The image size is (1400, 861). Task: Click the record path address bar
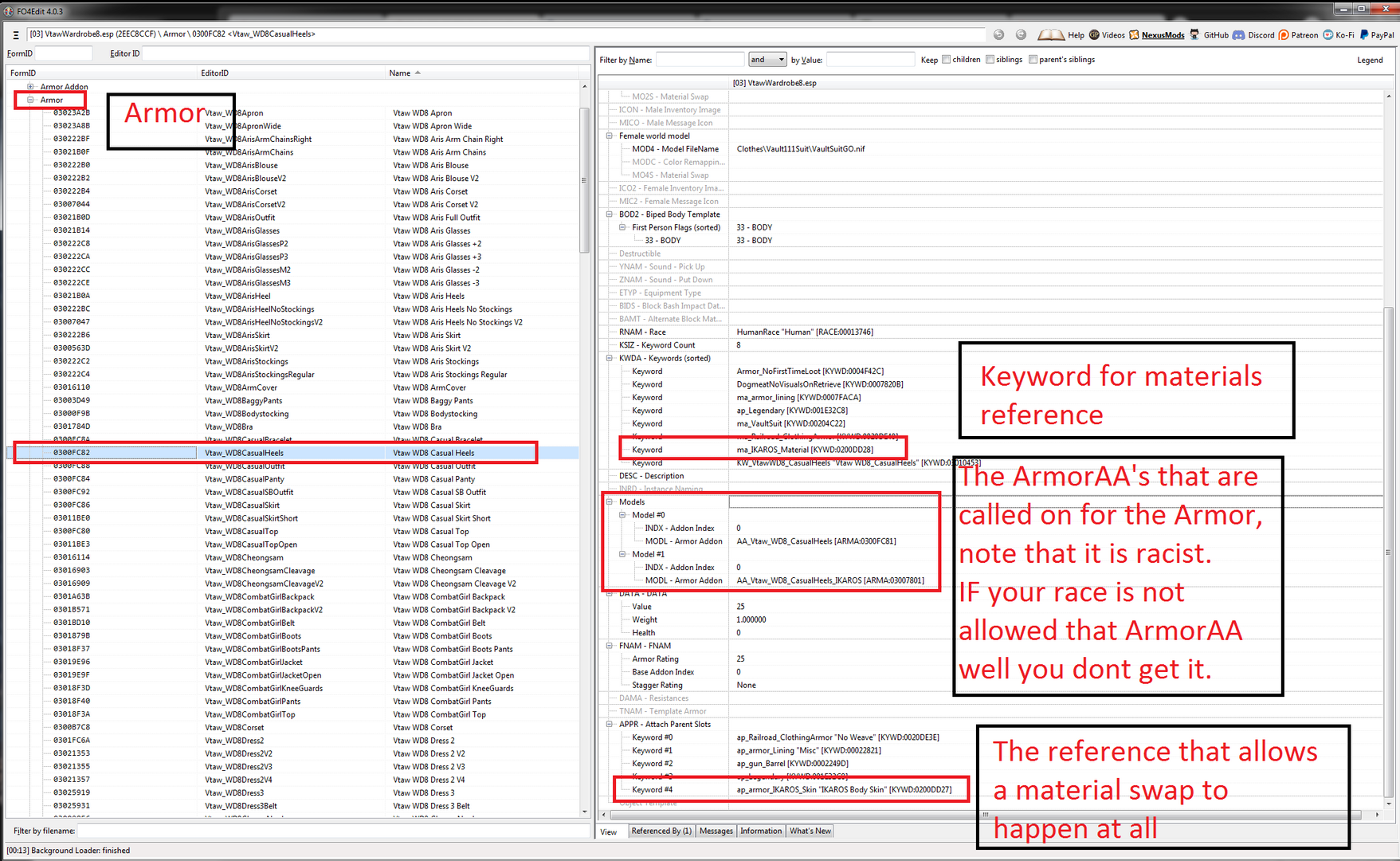click(x=505, y=34)
